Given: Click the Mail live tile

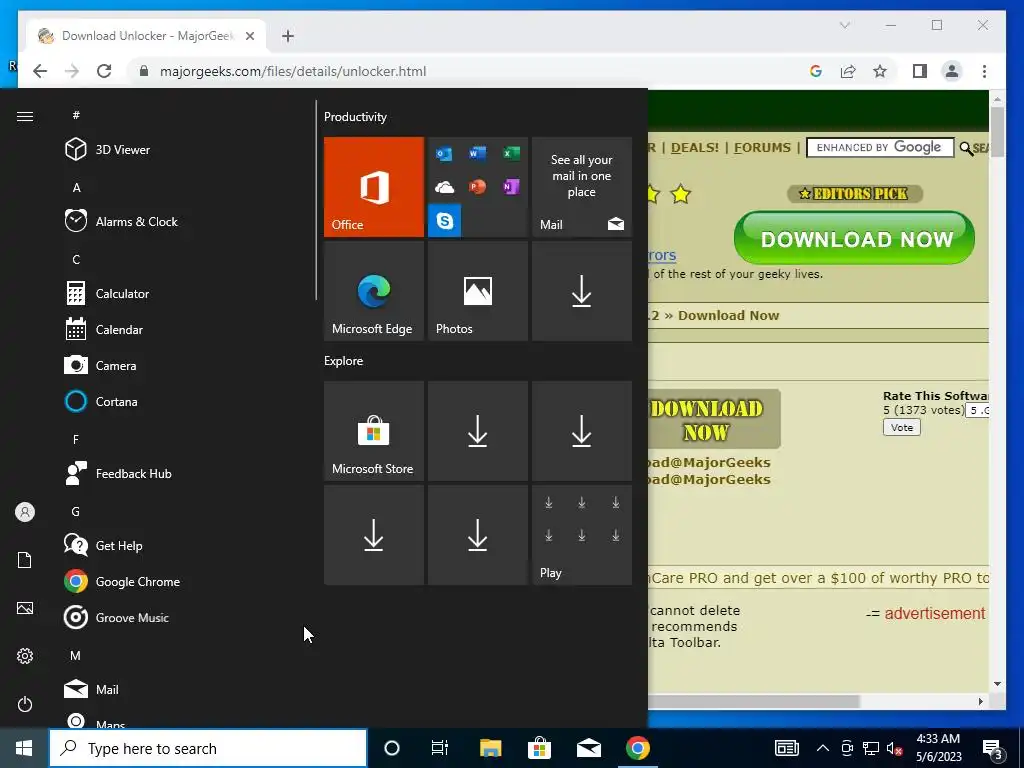Looking at the screenshot, I should (582, 187).
